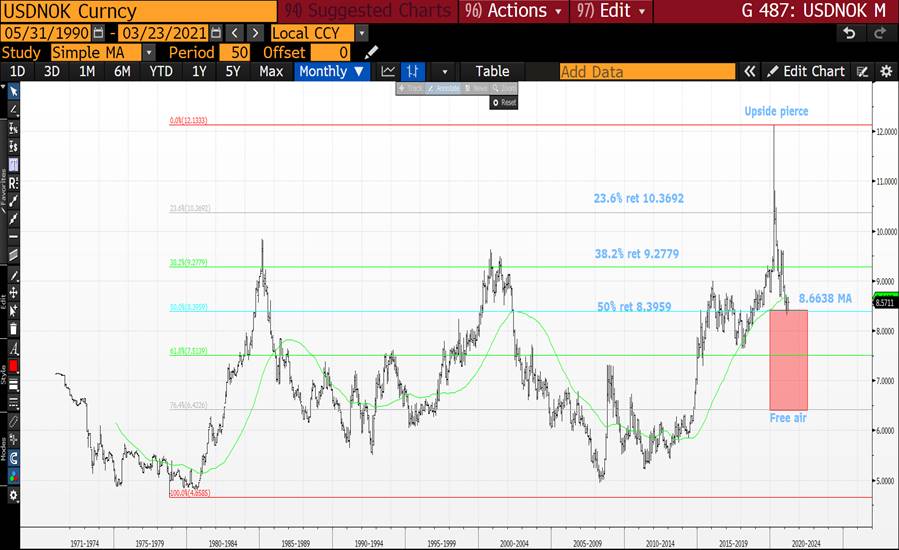899x550 pixels.
Task: Click the Reset button on chart
Action: [x=504, y=103]
